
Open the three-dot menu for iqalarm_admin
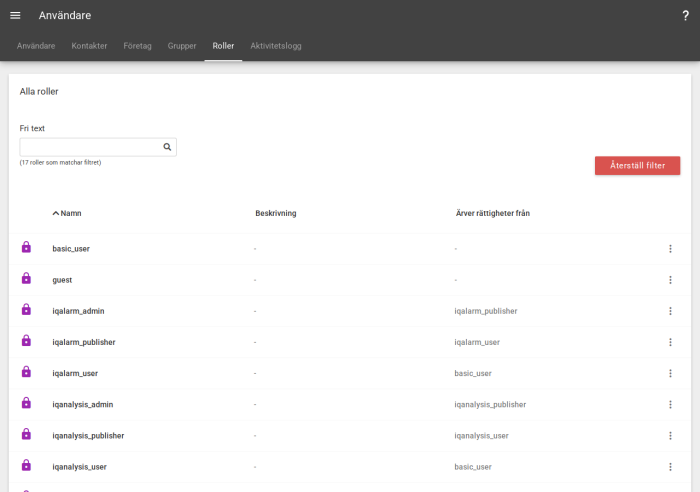tap(670, 311)
